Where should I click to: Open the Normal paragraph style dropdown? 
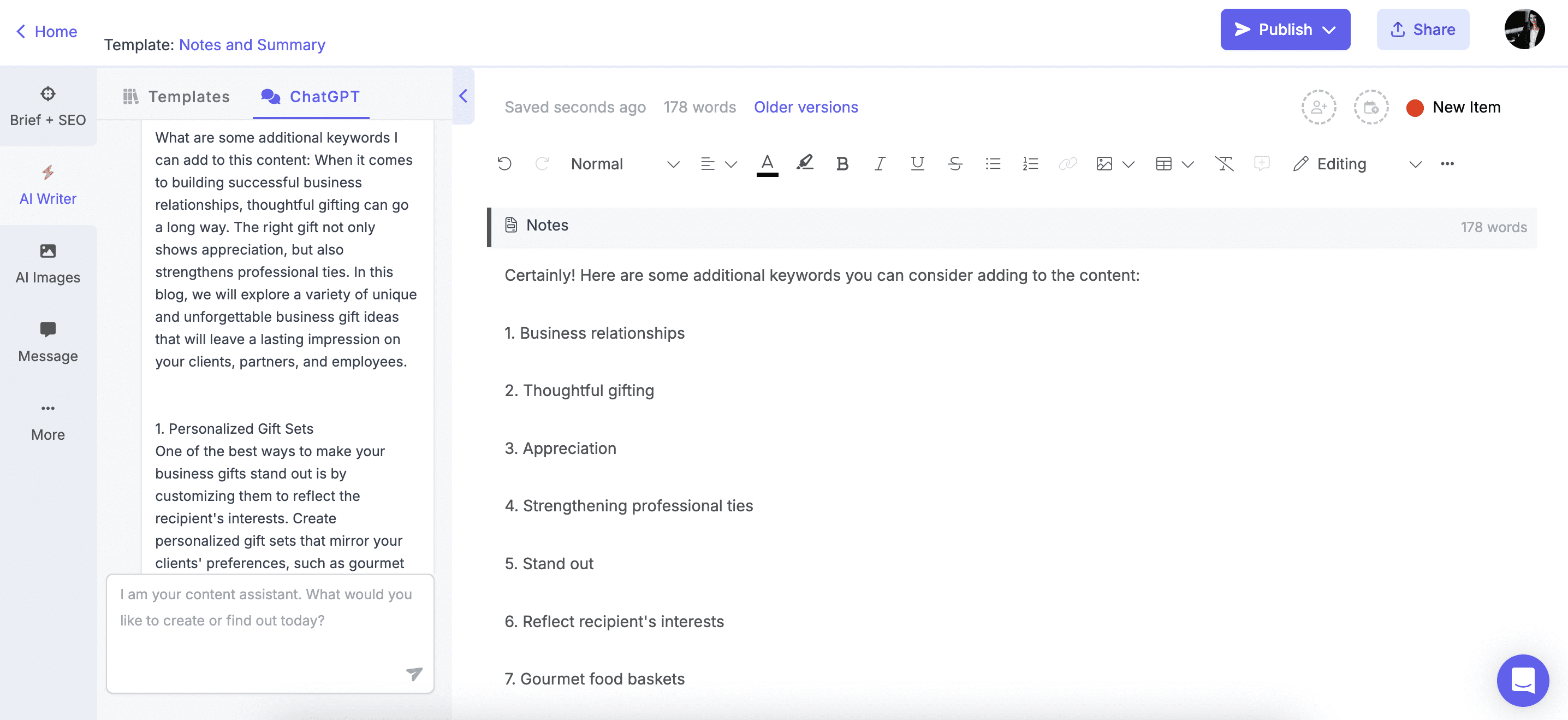point(625,164)
